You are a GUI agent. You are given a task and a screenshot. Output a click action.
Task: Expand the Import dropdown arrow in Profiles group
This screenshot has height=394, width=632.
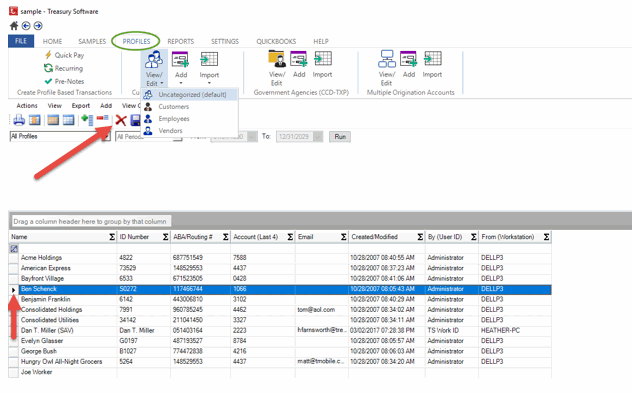[209, 83]
